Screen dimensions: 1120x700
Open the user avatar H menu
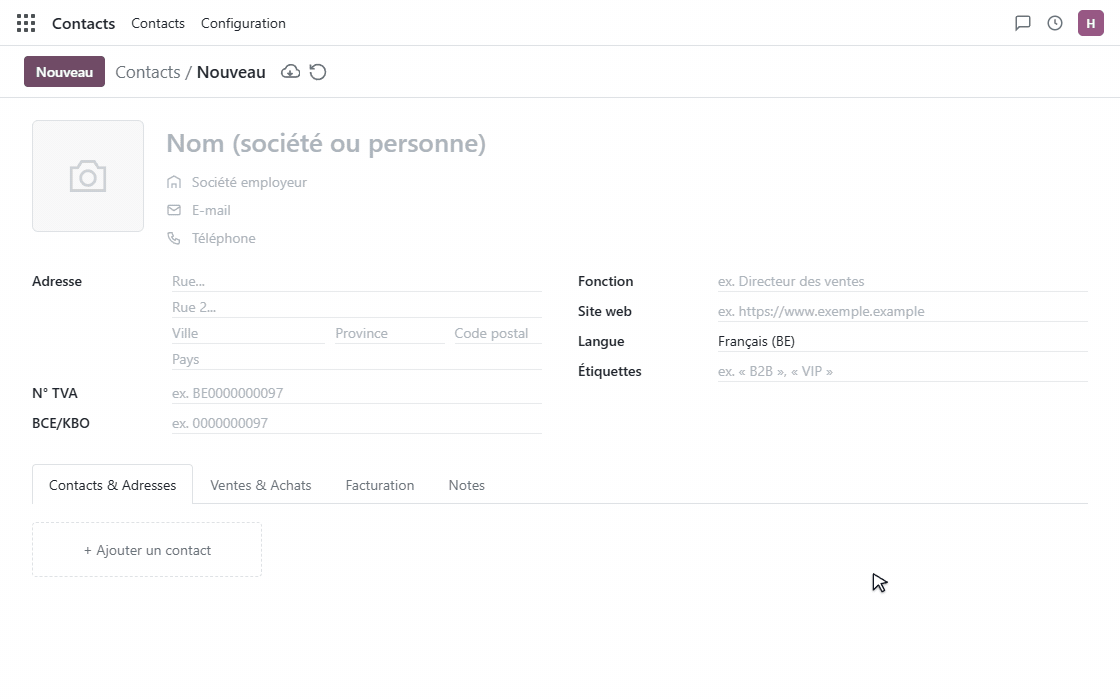pyautogui.click(x=1091, y=23)
